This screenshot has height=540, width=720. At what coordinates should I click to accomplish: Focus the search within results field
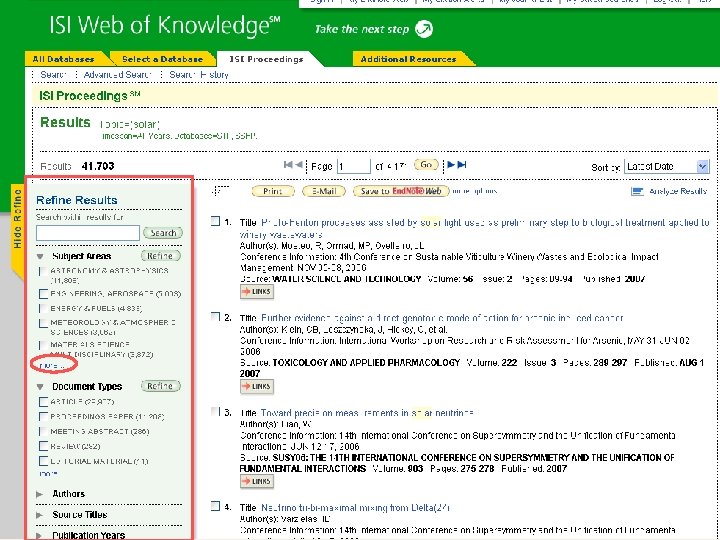pyautogui.click(x=88, y=233)
